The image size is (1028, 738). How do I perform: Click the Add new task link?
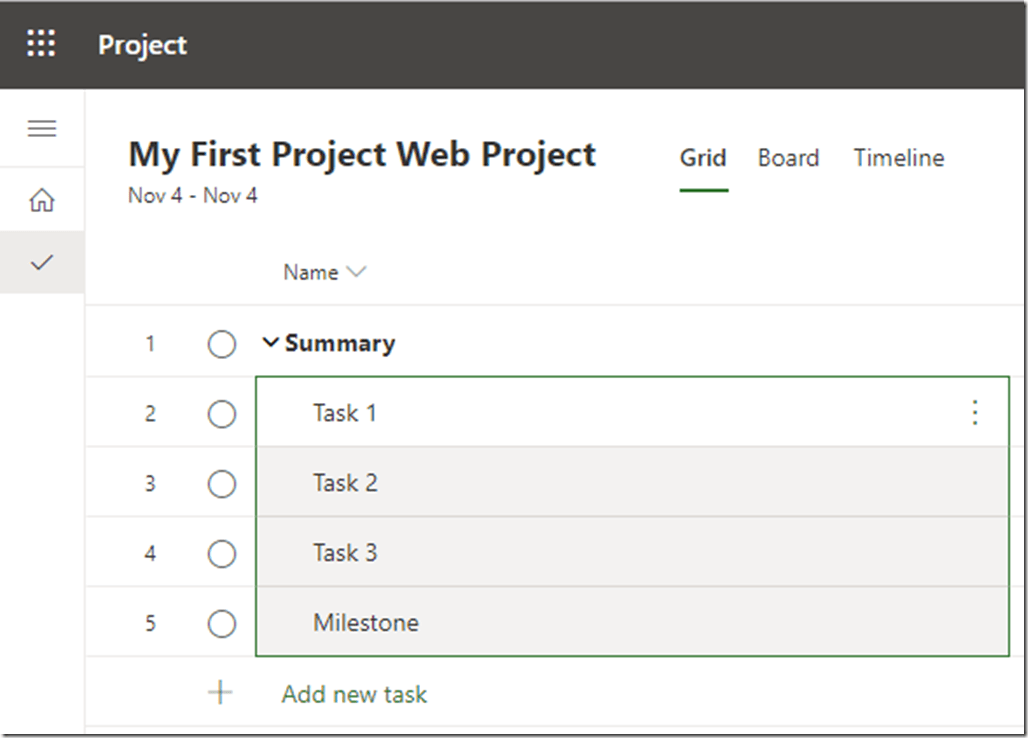[354, 694]
